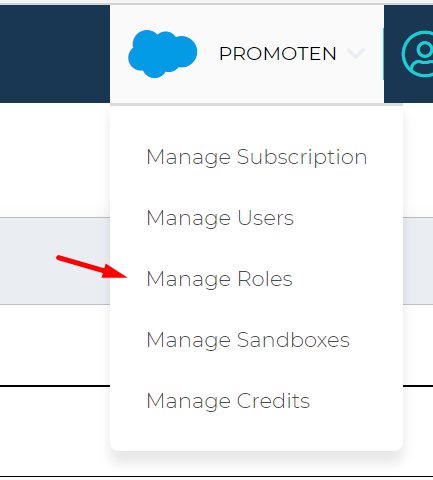Click the dark navy header left of PROMOTEN
433x480 pixels.
55,54
